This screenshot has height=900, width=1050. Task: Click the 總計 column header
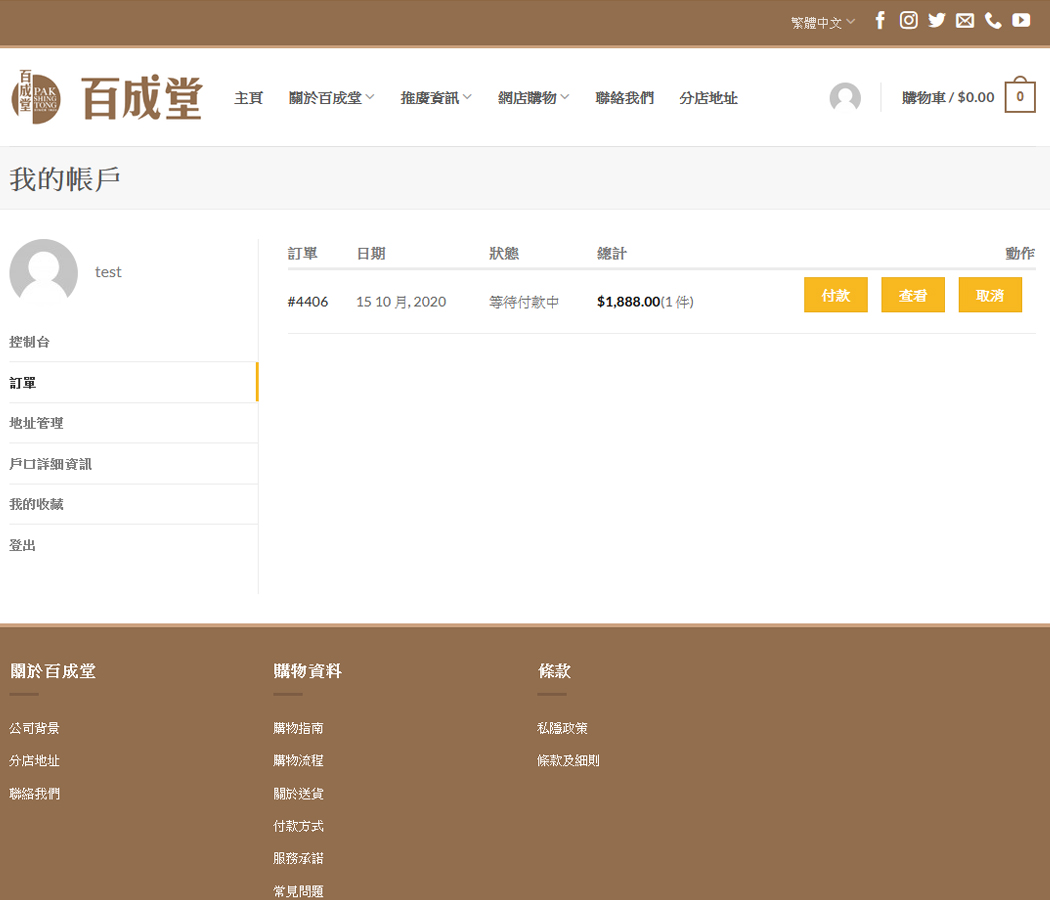[x=612, y=253]
